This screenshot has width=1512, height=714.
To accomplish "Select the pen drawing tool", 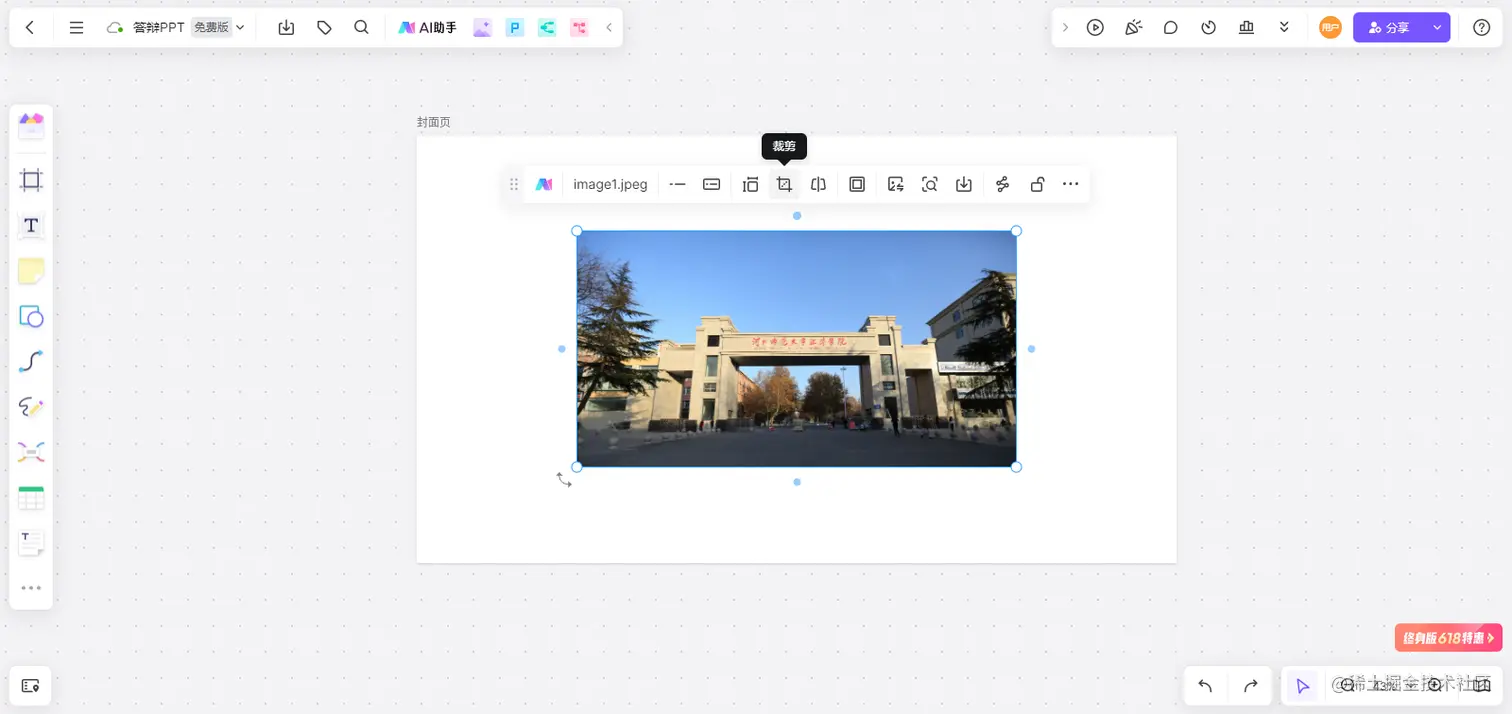I will click(31, 408).
